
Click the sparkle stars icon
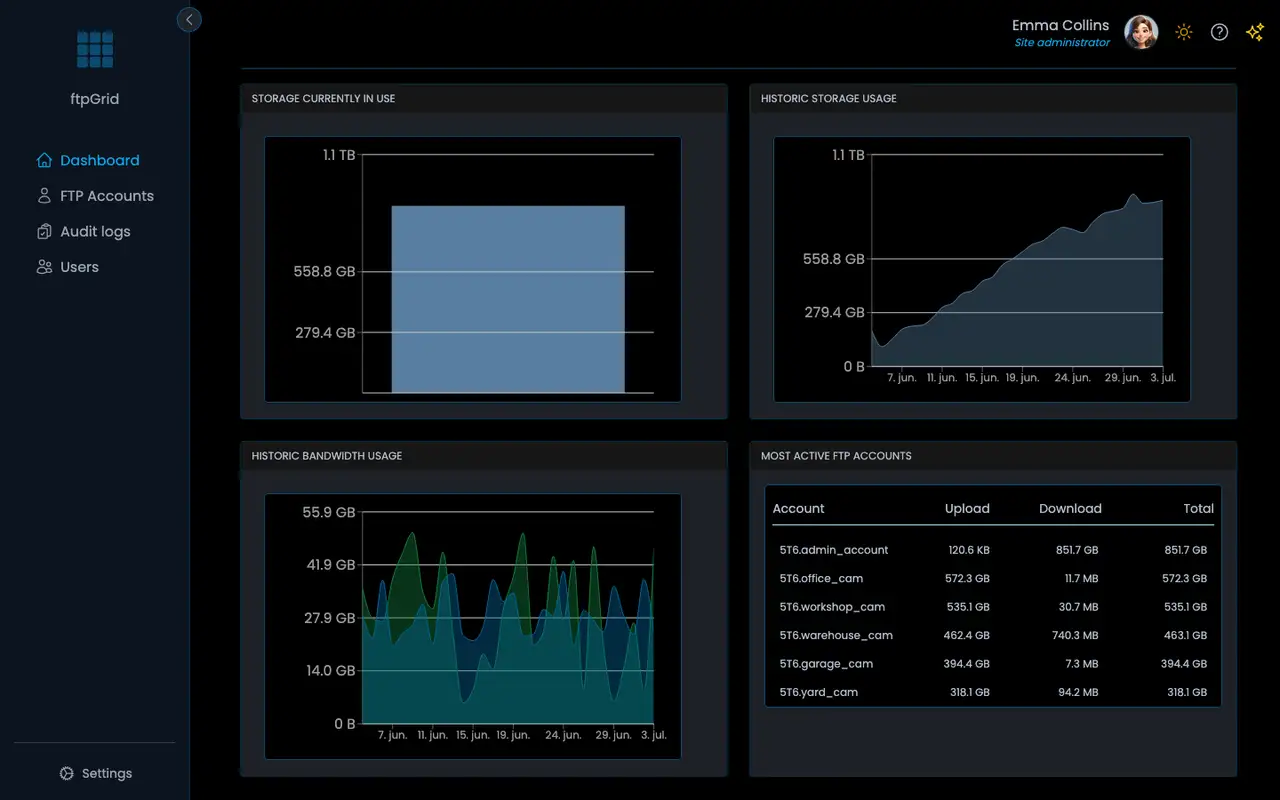(x=1255, y=32)
